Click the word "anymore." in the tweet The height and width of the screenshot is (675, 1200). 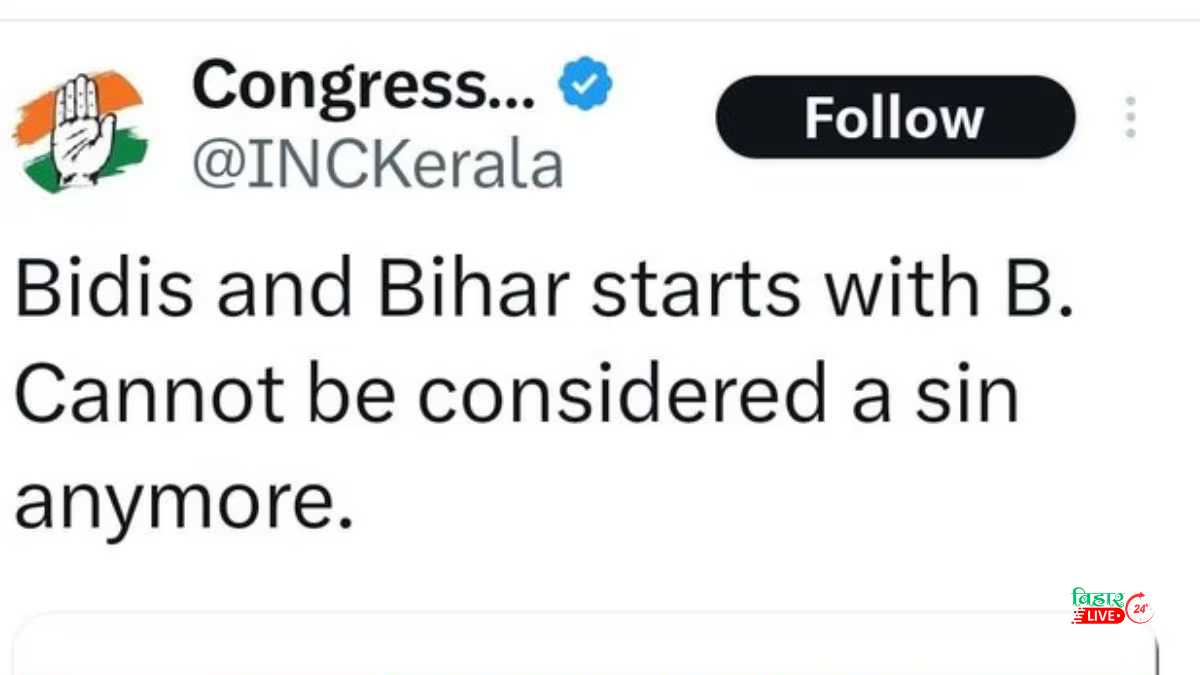click(184, 500)
